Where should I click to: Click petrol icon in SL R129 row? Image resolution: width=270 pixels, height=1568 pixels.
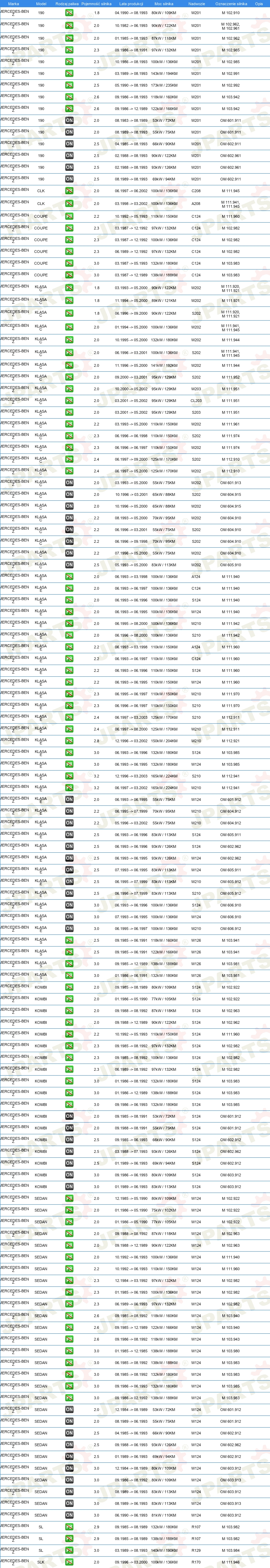[x=69, y=1550]
